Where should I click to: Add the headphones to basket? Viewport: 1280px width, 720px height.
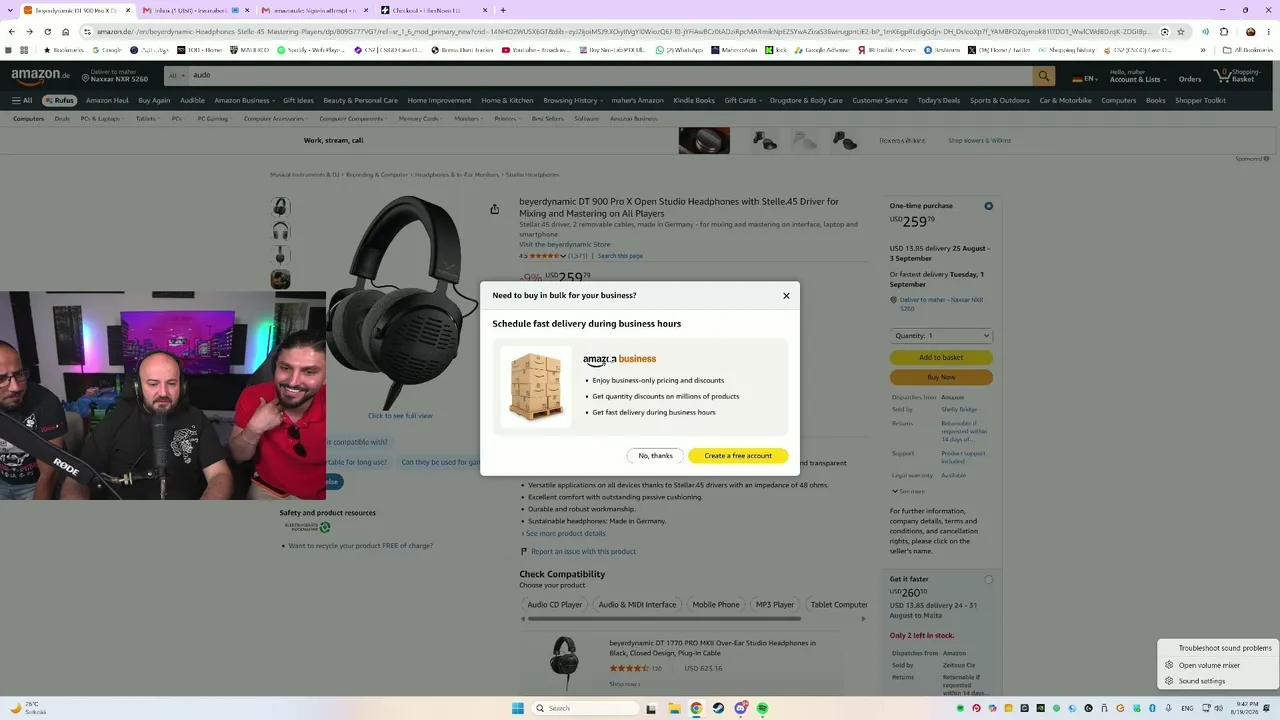coord(941,357)
